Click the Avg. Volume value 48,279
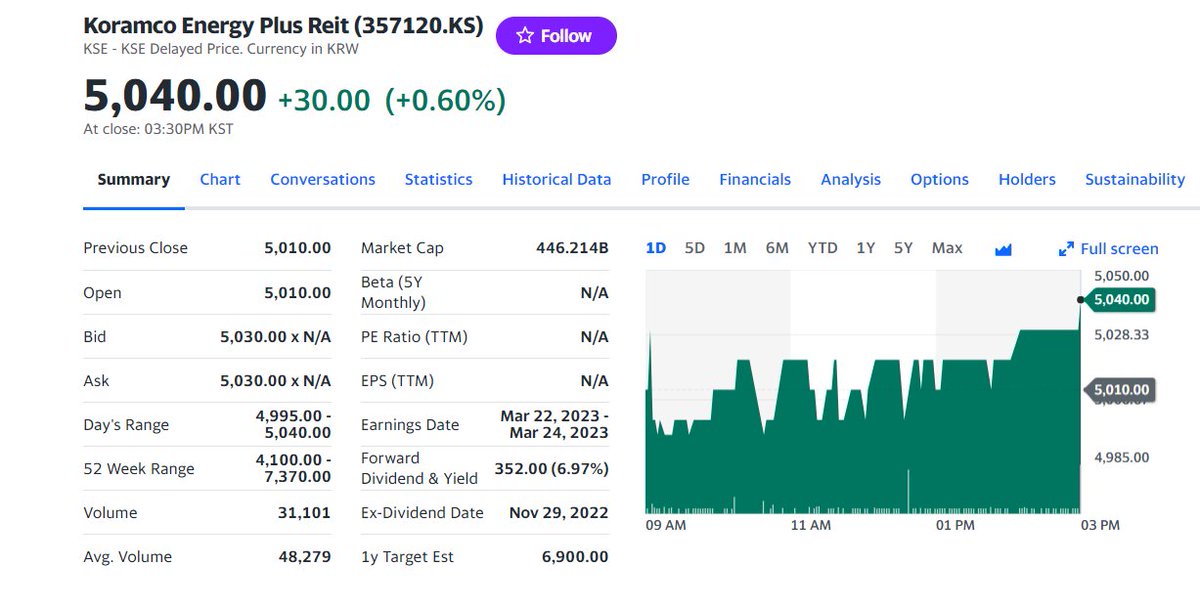Viewport: 1200px width, 609px height. pos(304,557)
